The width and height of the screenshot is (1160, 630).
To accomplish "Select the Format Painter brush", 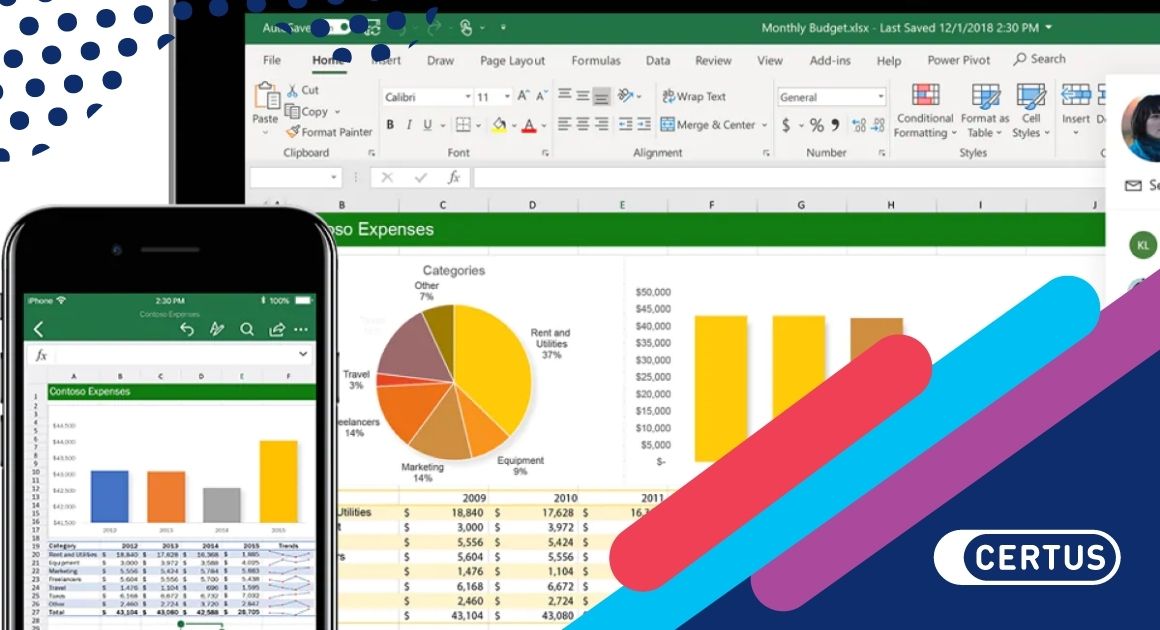I will click(293, 132).
